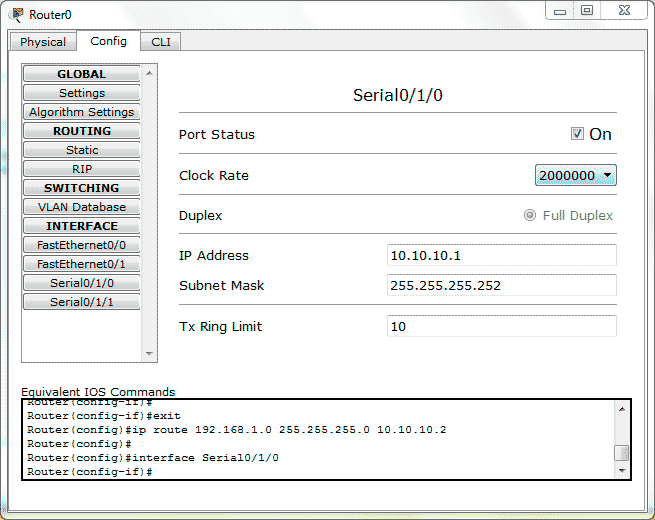Open Static routing configuration

(82, 150)
